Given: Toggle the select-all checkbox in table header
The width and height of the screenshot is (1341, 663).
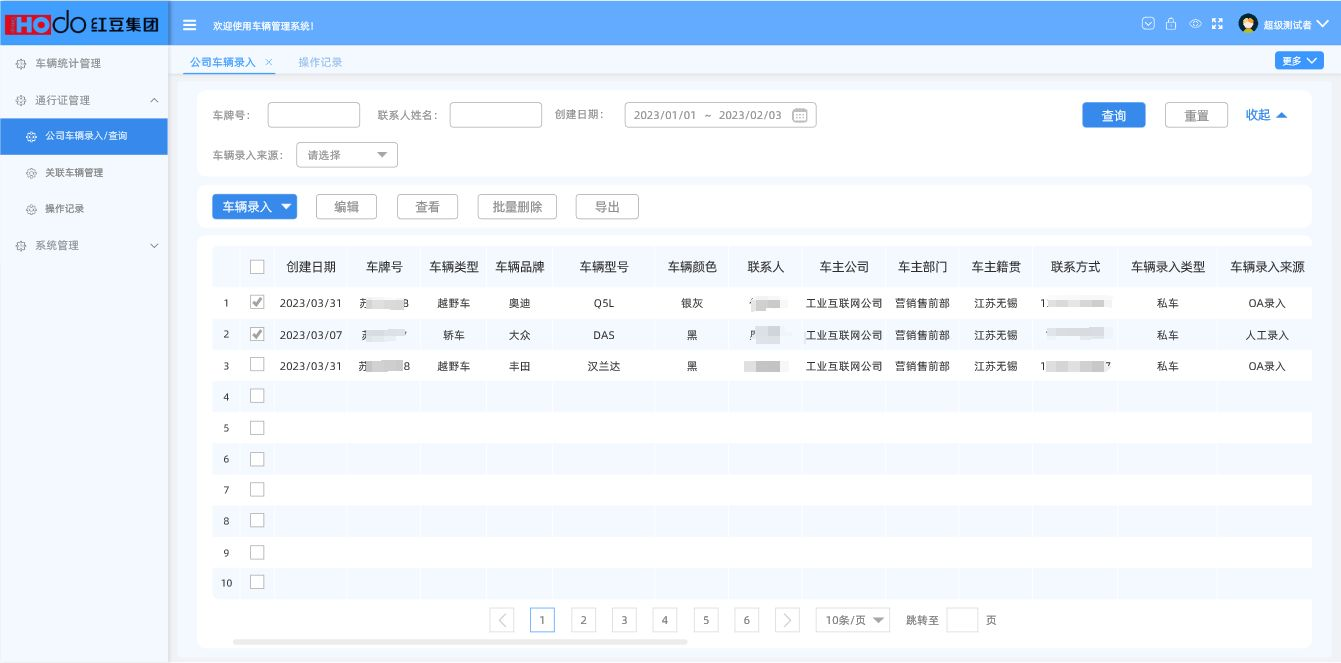Looking at the screenshot, I should click(x=257, y=267).
